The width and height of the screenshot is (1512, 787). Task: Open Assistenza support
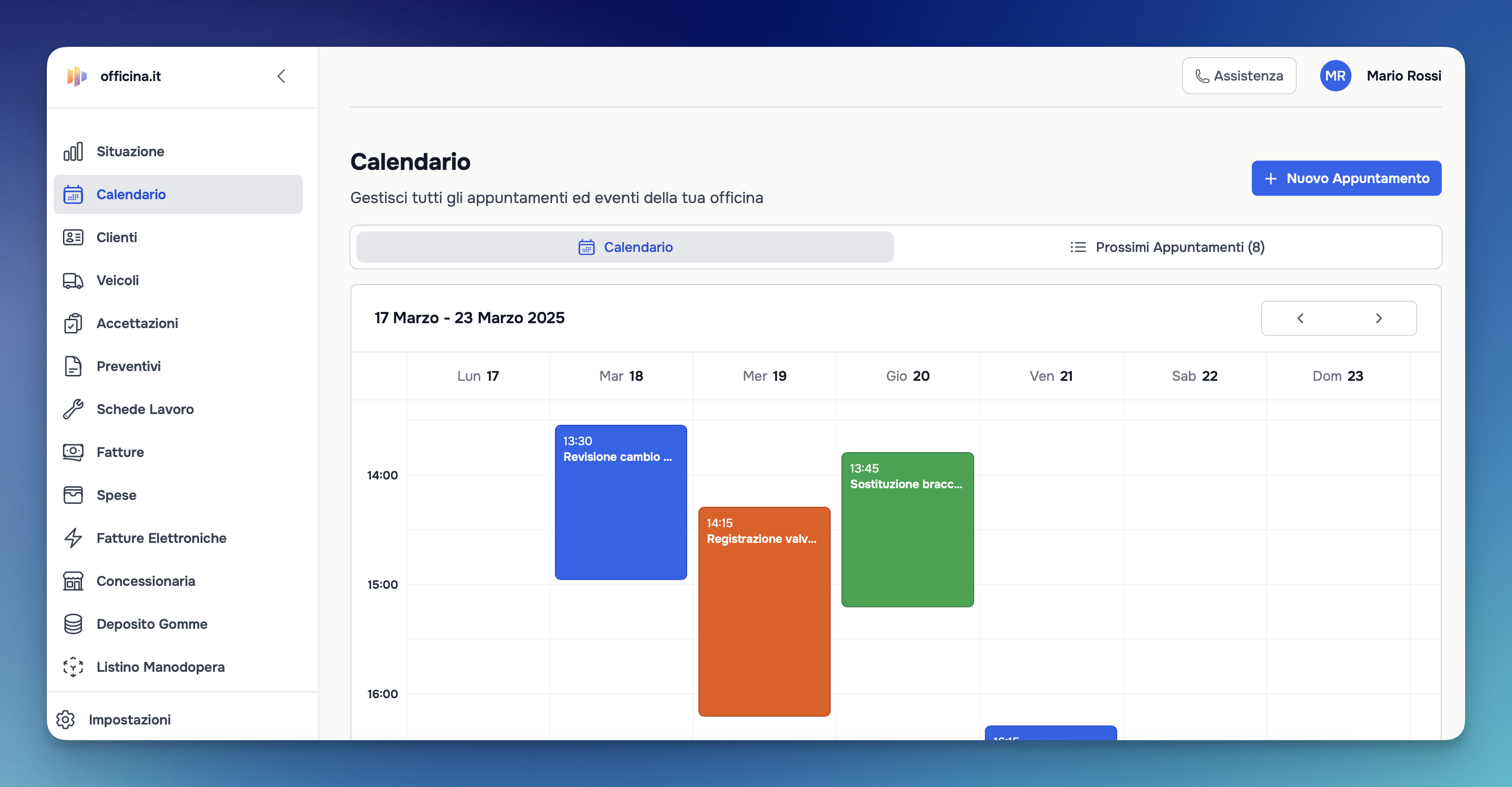pyautogui.click(x=1239, y=75)
